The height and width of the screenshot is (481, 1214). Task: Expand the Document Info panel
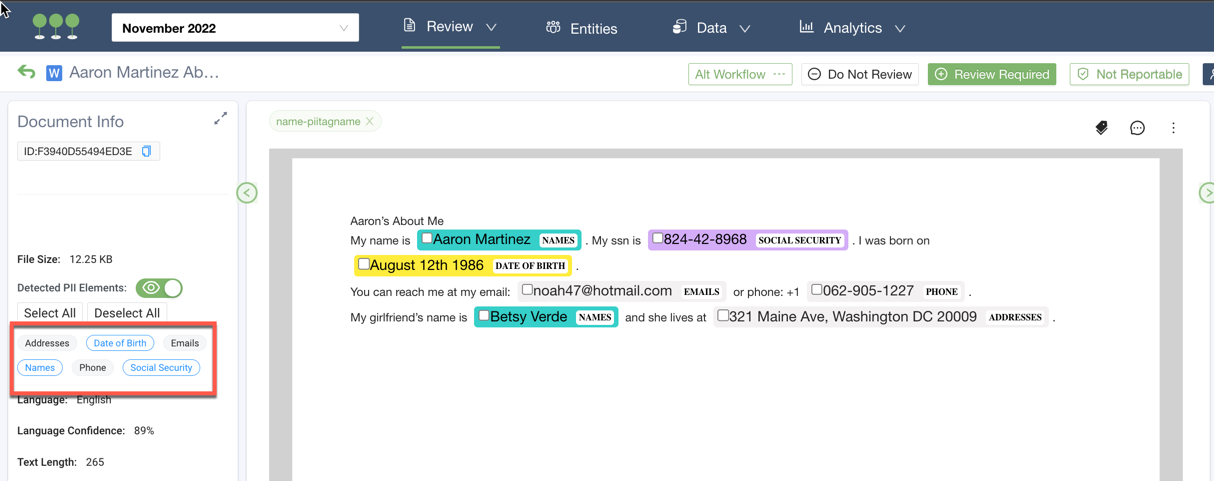pyautogui.click(x=220, y=119)
